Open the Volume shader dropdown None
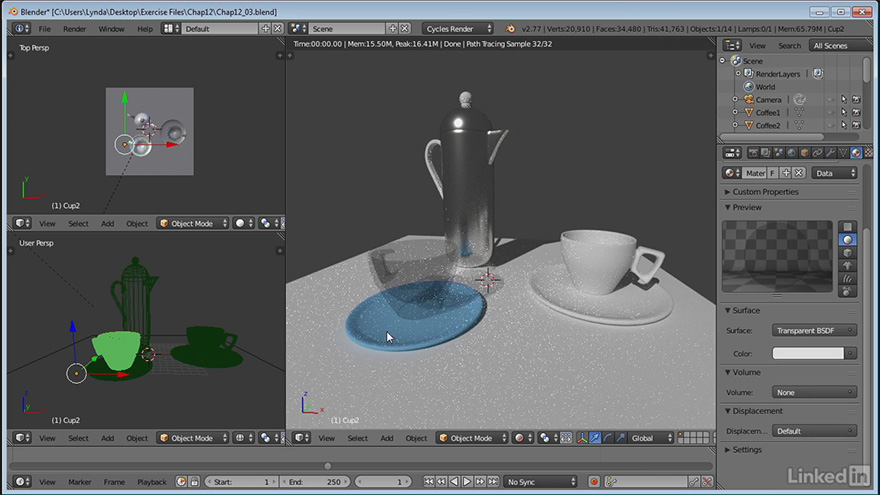Viewport: 880px width, 495px height. click(x=814, y=392)
